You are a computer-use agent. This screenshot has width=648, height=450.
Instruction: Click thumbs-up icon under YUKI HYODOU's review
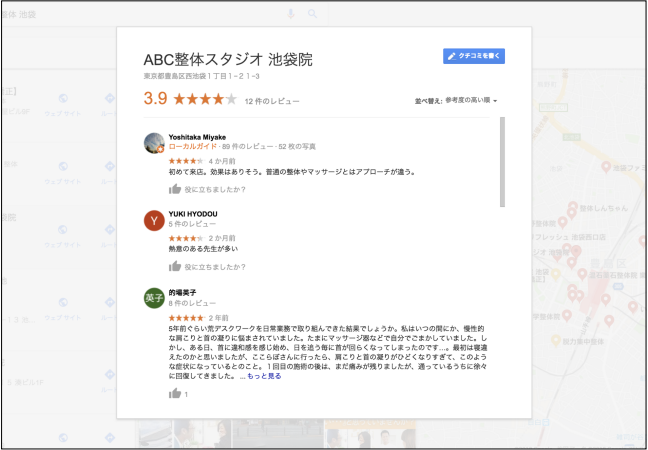point(175,267)
